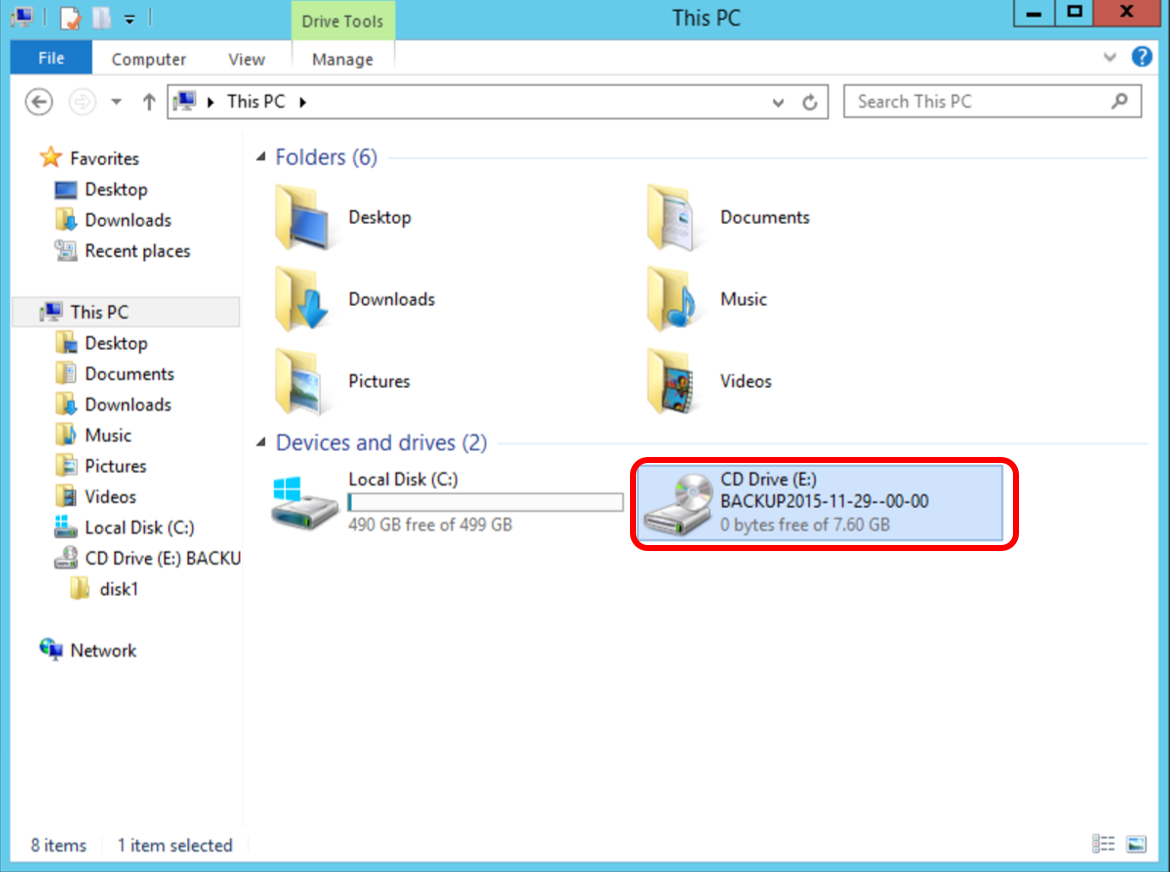
Task: Click the '490 GB free of 499 GB' text
Action: click(x=430, y=524)
